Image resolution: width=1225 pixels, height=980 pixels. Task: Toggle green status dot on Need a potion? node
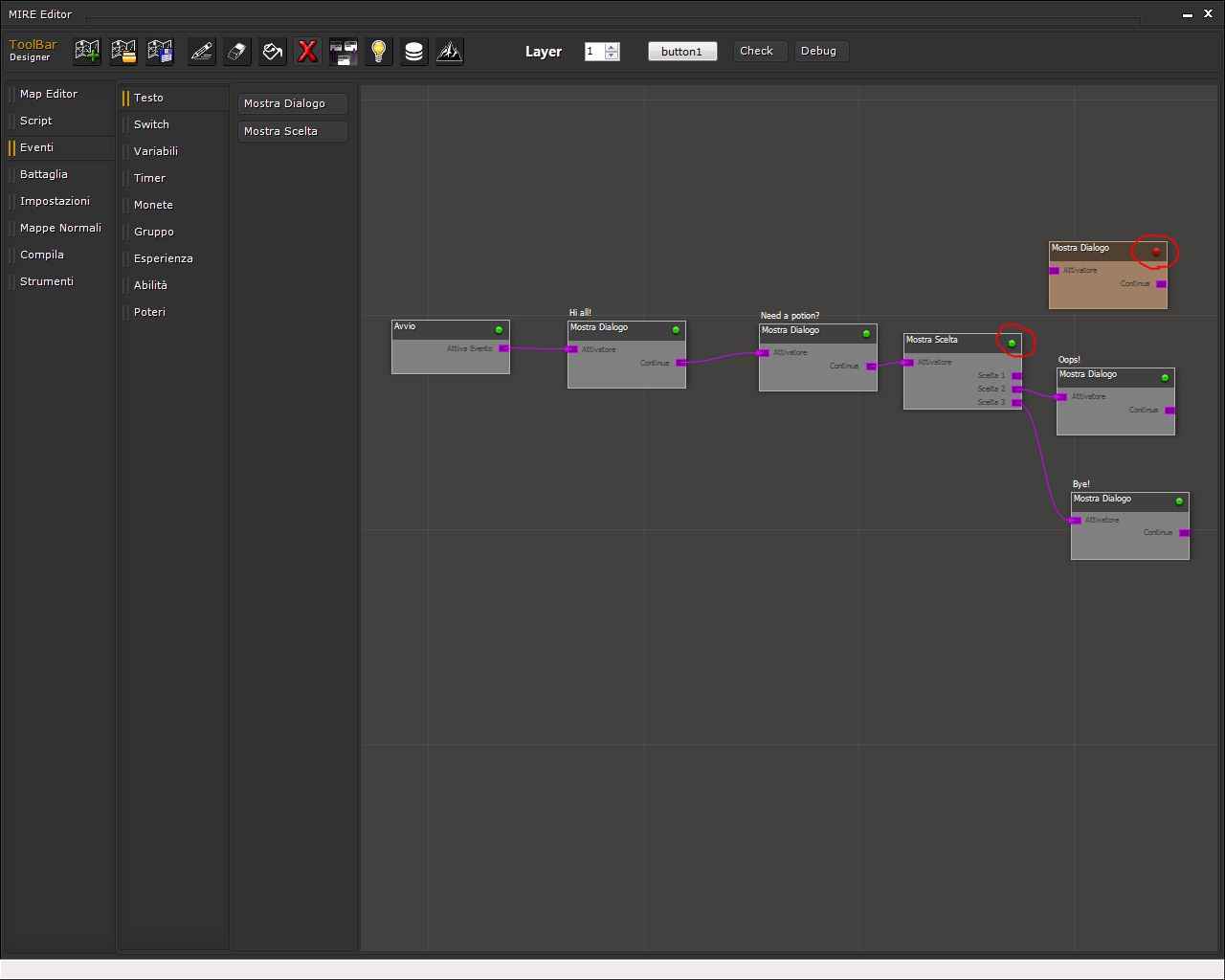pos(866,334)
